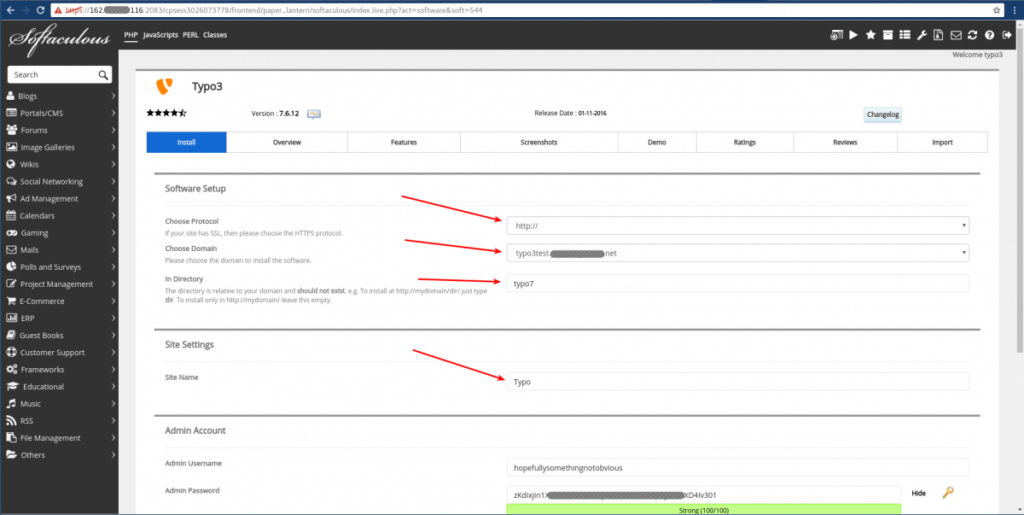Switch to the Demo tab

tap(657, 142)
